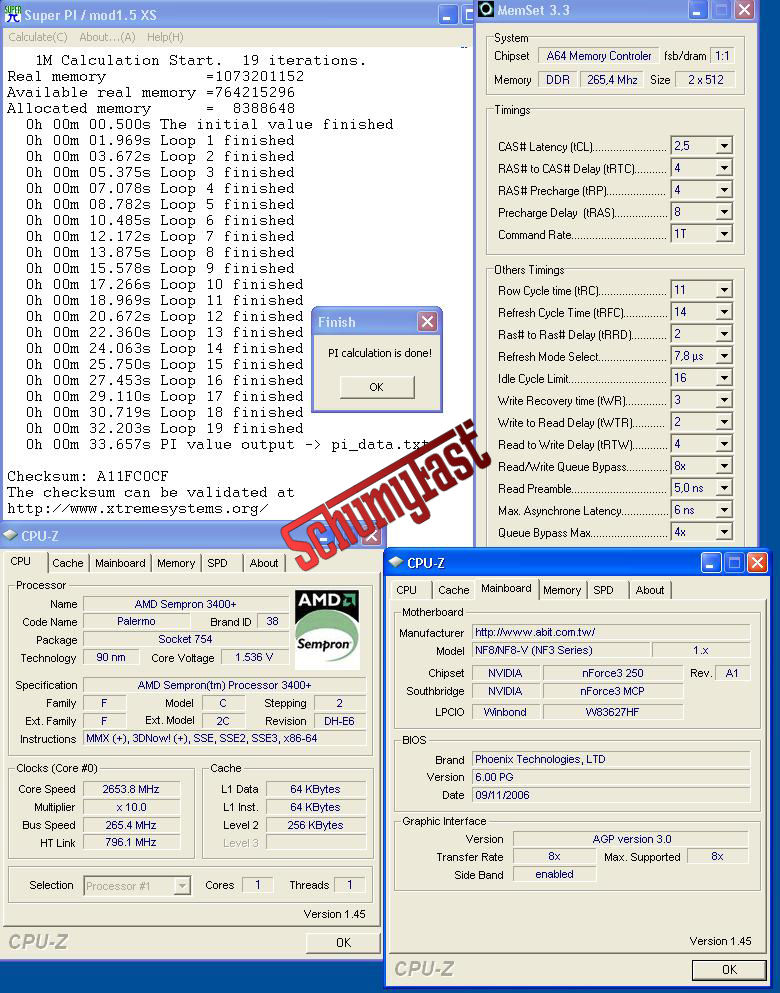780x993 pixels.
Task: Minimize the Super PI window
Action: pyautogui.click(x=448, y=15)
